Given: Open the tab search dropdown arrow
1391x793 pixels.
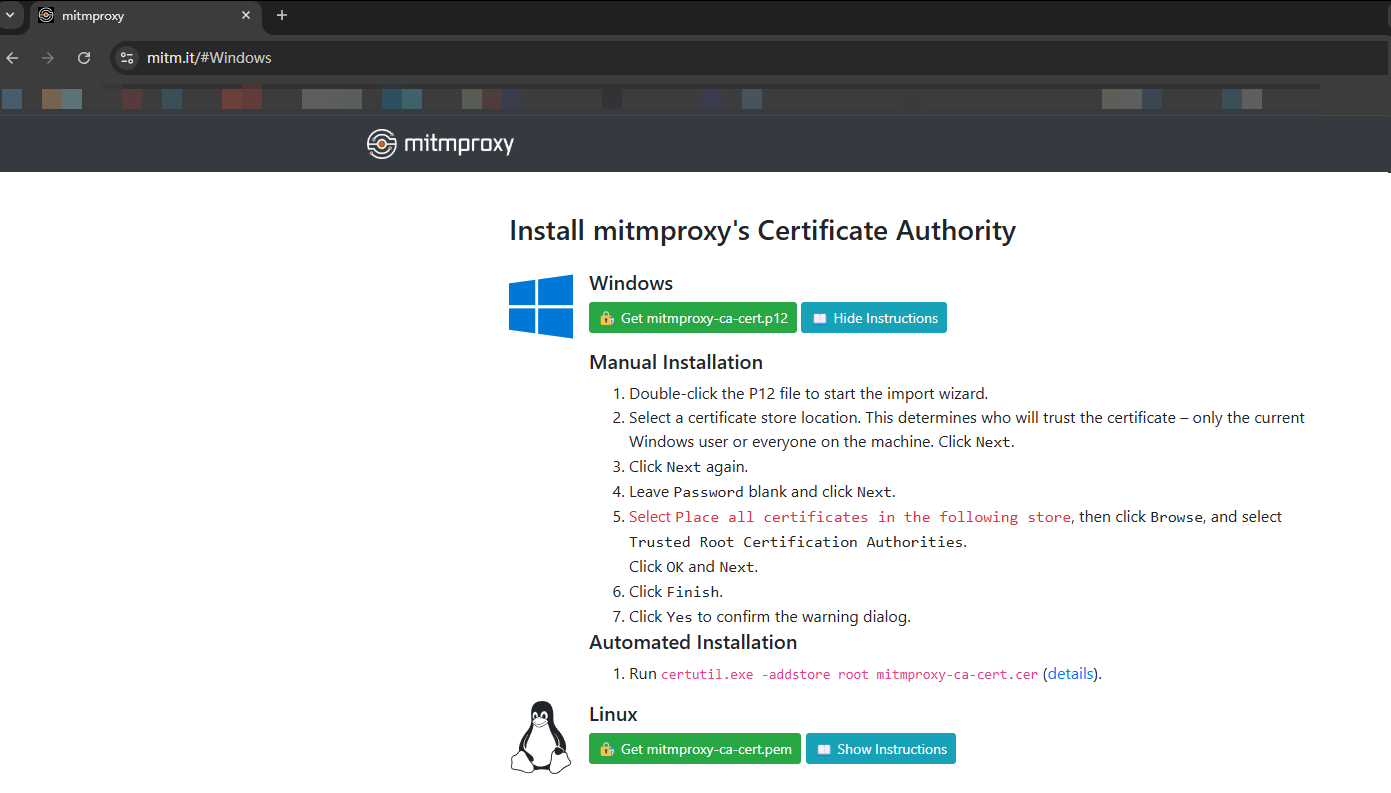Looking at the screenshot, I should click(x=9, y=15).
